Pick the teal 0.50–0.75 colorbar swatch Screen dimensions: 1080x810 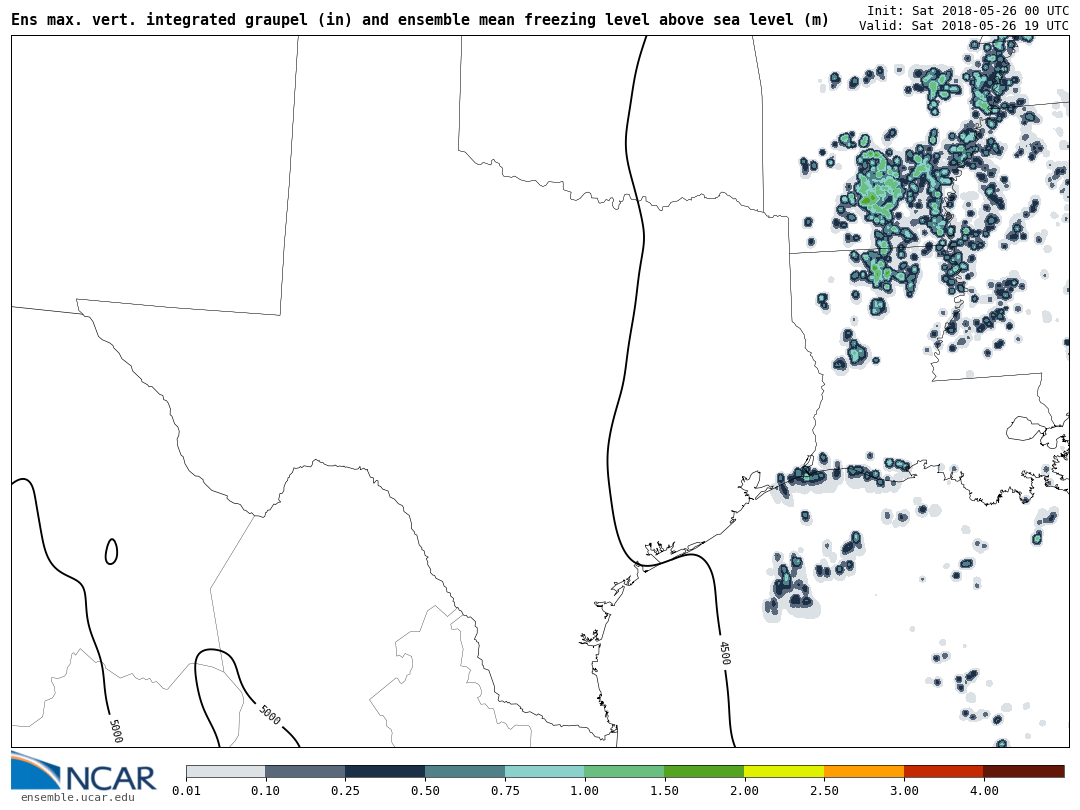pos(465,772)
